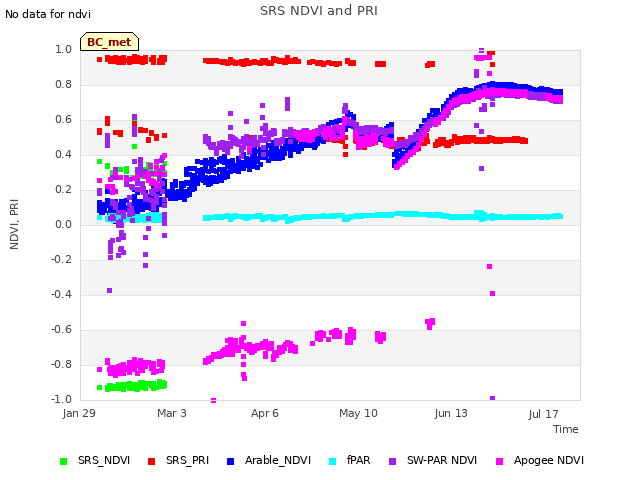Click the Apr 6 date tick label
The width and height of the screenshot is (640, 480).
(x=265, y=413)
